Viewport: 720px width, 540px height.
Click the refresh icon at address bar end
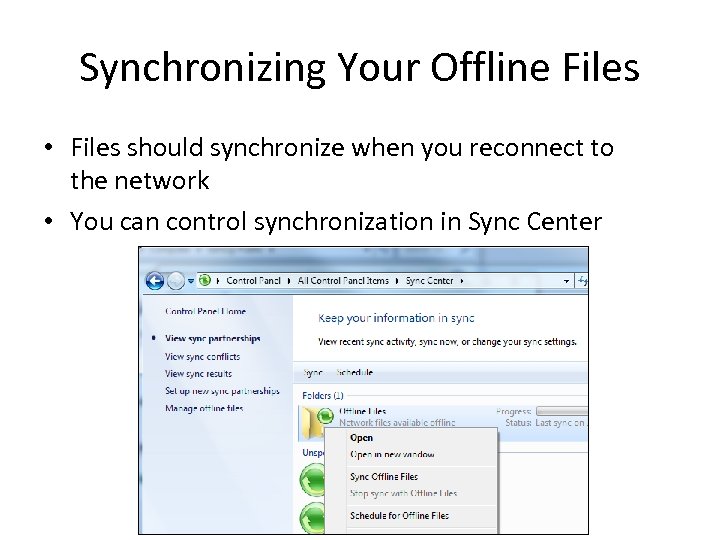pyautogui.click(x=582, y=281)
